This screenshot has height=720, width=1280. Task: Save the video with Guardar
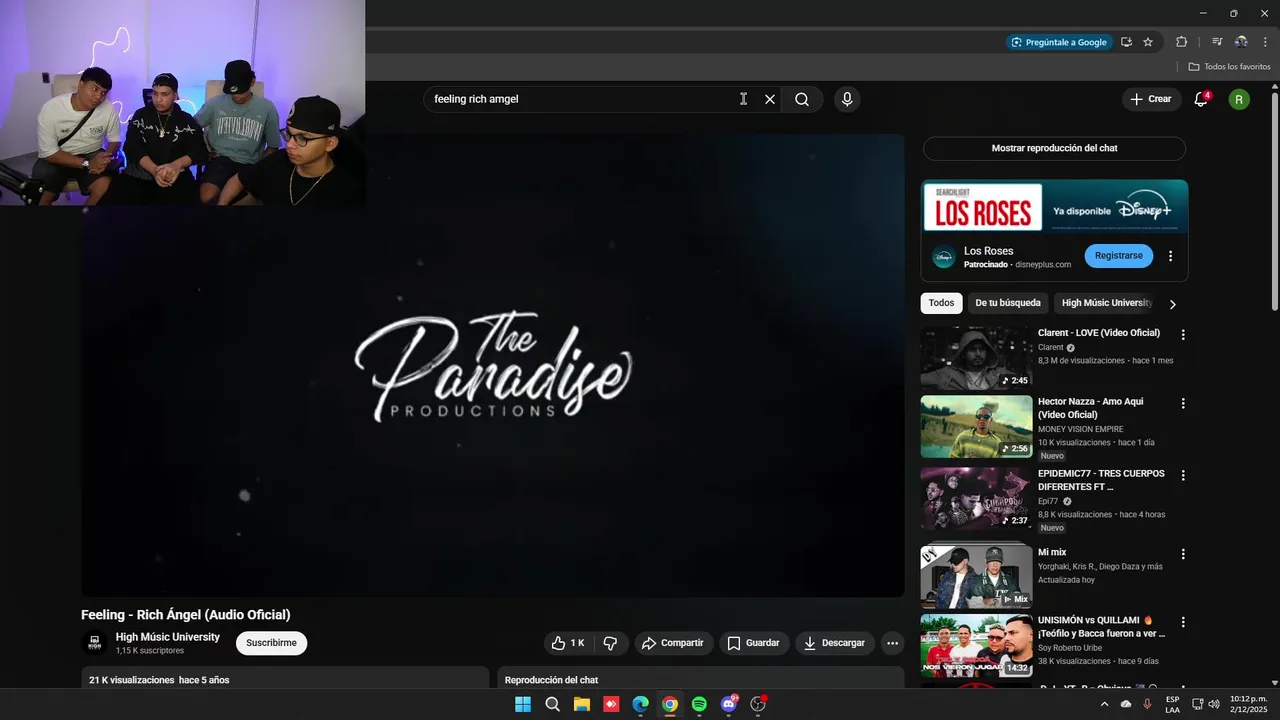[753, 643]
